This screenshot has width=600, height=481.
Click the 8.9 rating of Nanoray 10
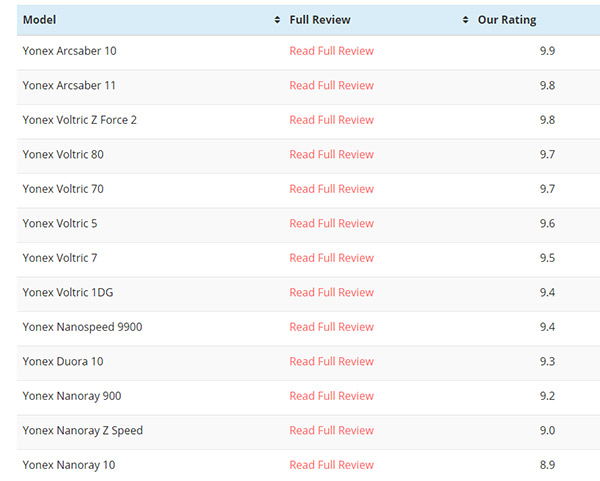click(547, 465)
